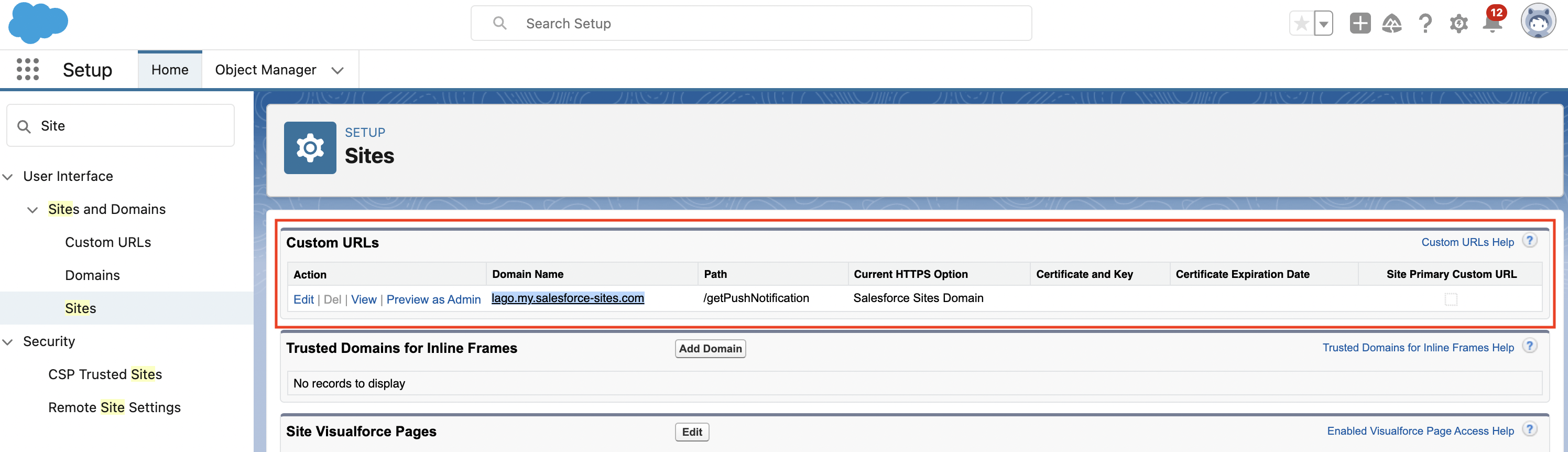Open Trusted Domains for Inline Frames Help

point(1418,347)
